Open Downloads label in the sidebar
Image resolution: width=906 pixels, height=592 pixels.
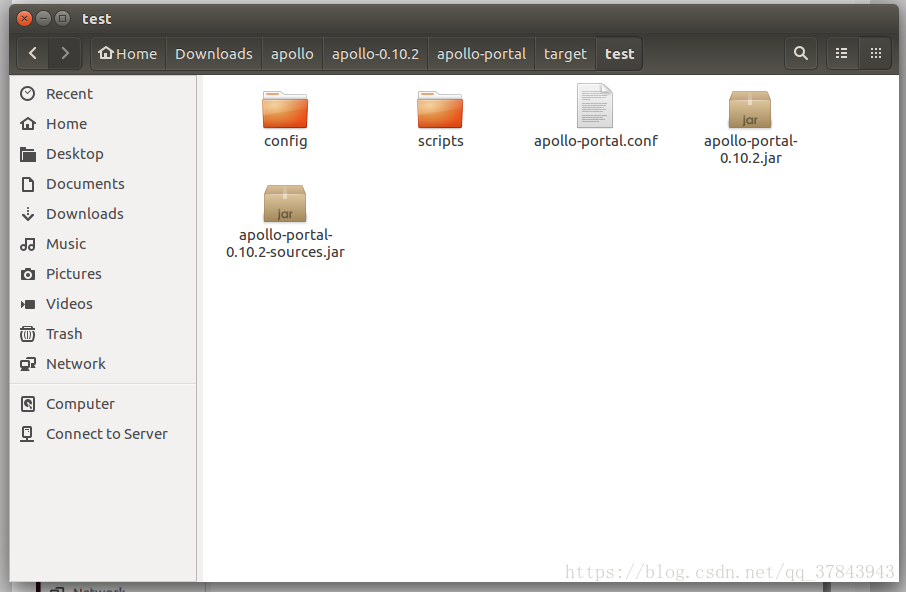(85, 214)
